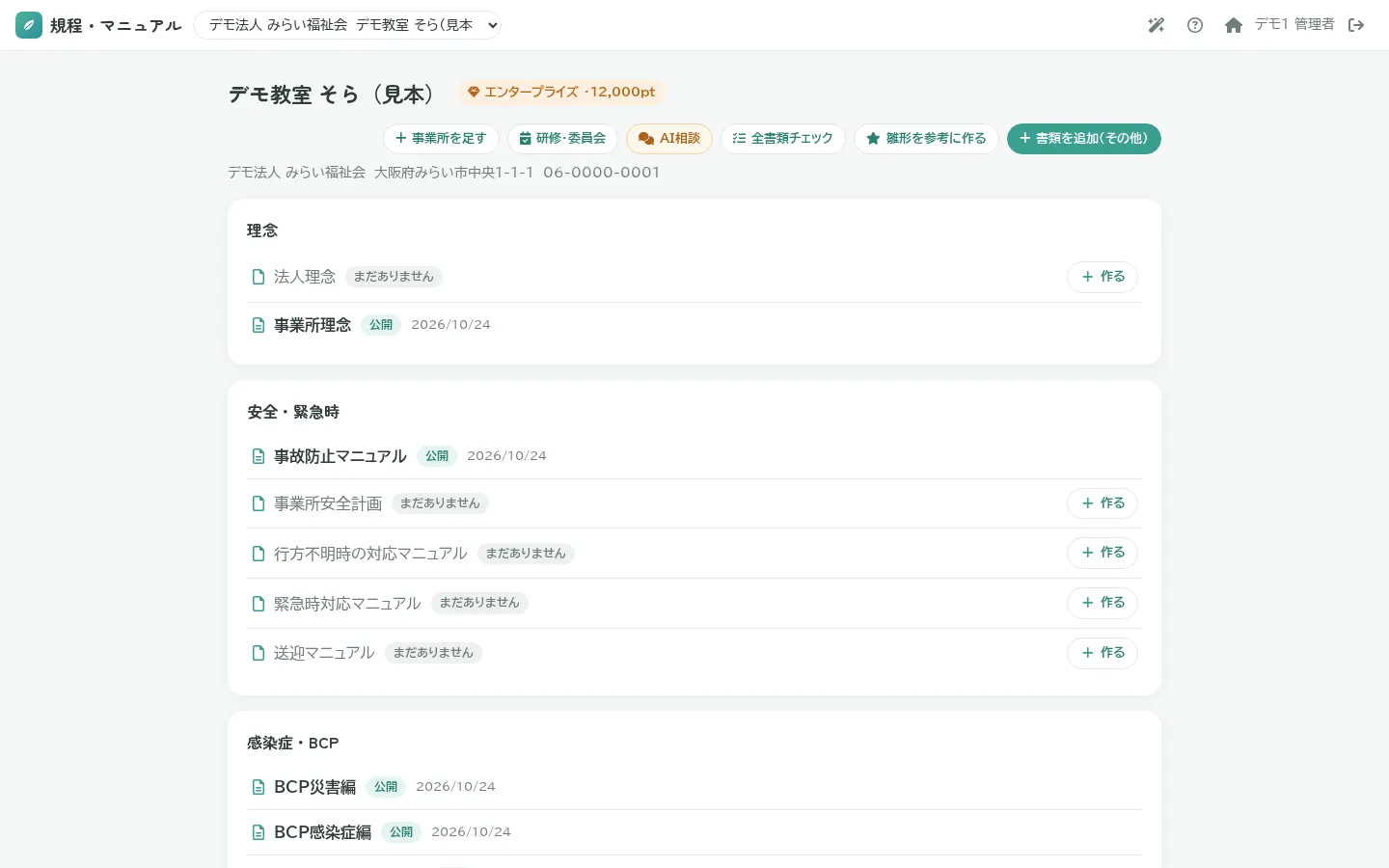This screenshot has height=868, width=1389.
Task: Click the 公開 badge beside 事故防止マニュアル
Action: 437,456
